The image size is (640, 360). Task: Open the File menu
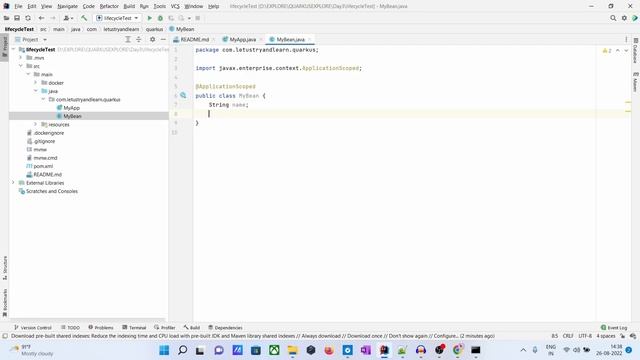point(18,6)
